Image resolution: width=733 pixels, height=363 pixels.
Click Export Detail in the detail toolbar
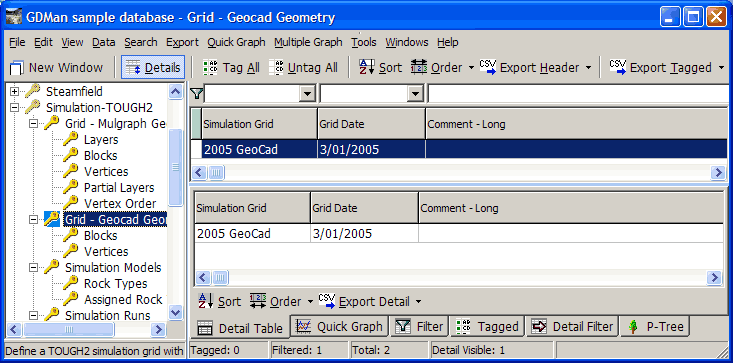coord(365,302)
